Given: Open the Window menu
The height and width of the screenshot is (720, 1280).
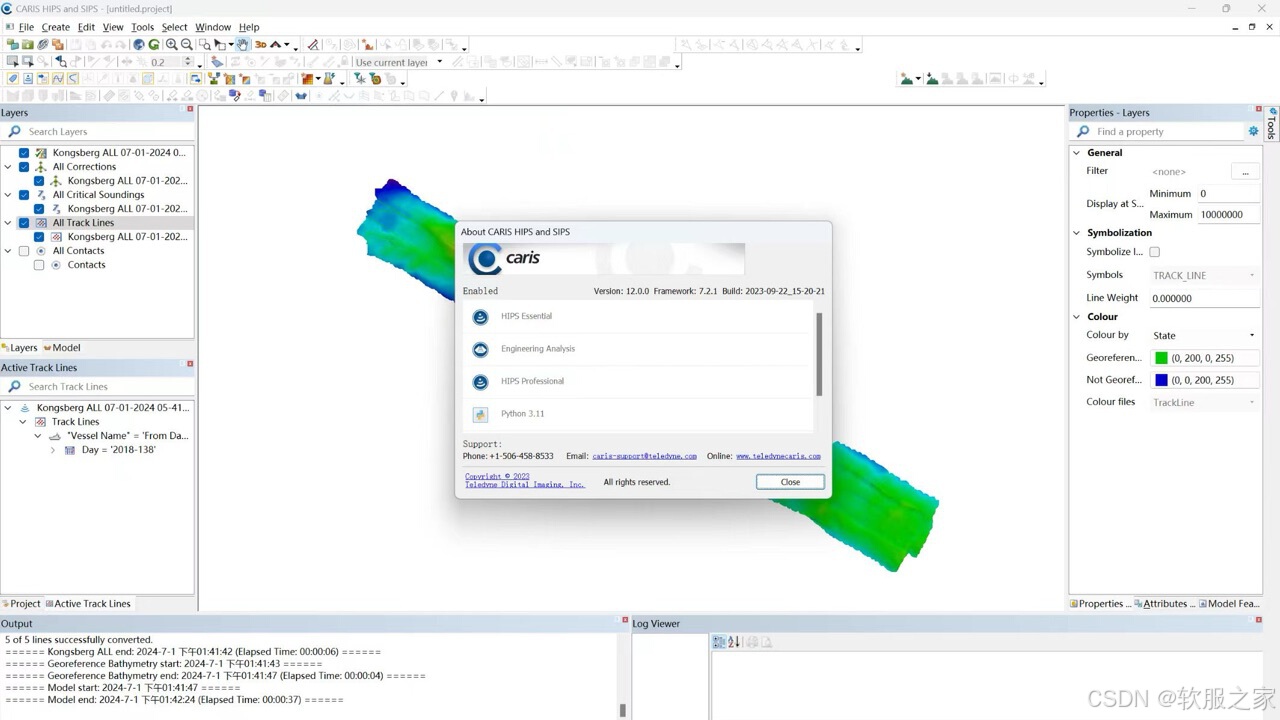Looking at the screenshot, I should pyautogui.click(x=213, y=27).
